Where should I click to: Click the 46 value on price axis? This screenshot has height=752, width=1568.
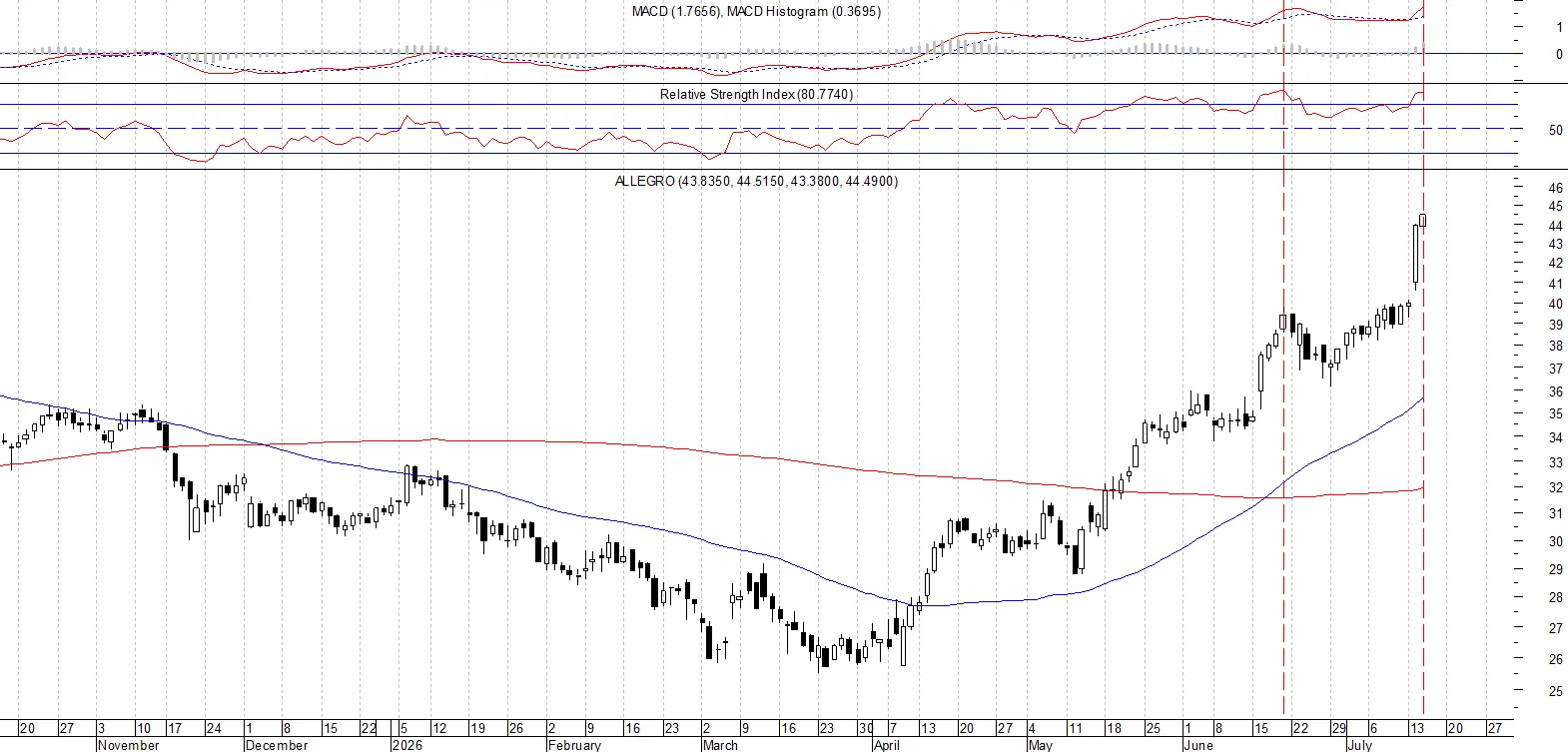tap(1555, 188)
